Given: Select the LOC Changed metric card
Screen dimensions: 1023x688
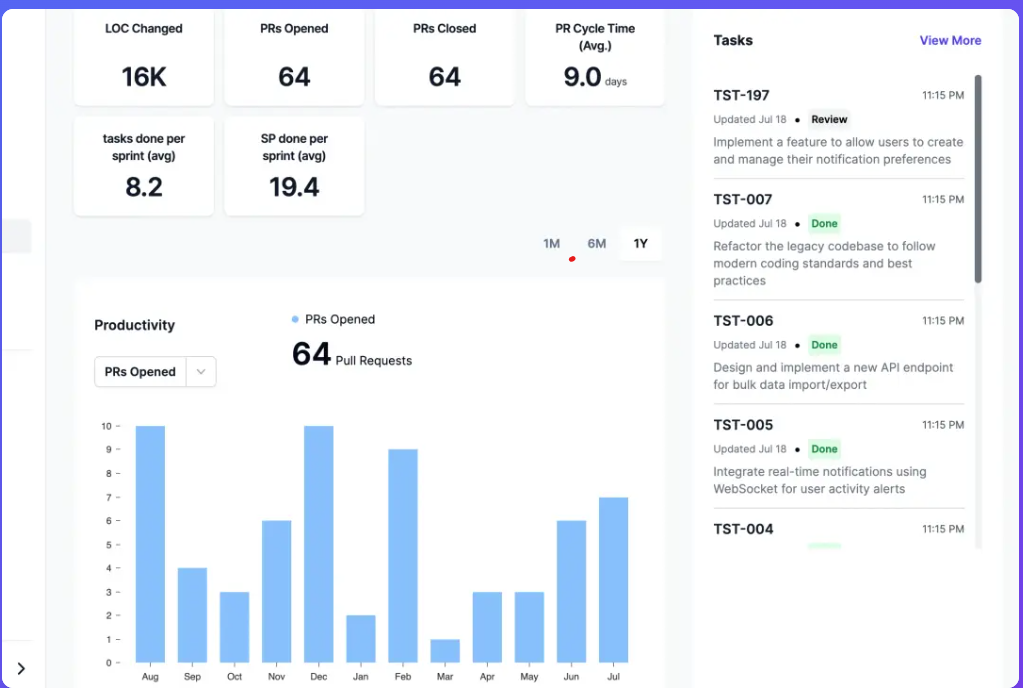Looking at the screenshot, I should (x=143, y=57).
